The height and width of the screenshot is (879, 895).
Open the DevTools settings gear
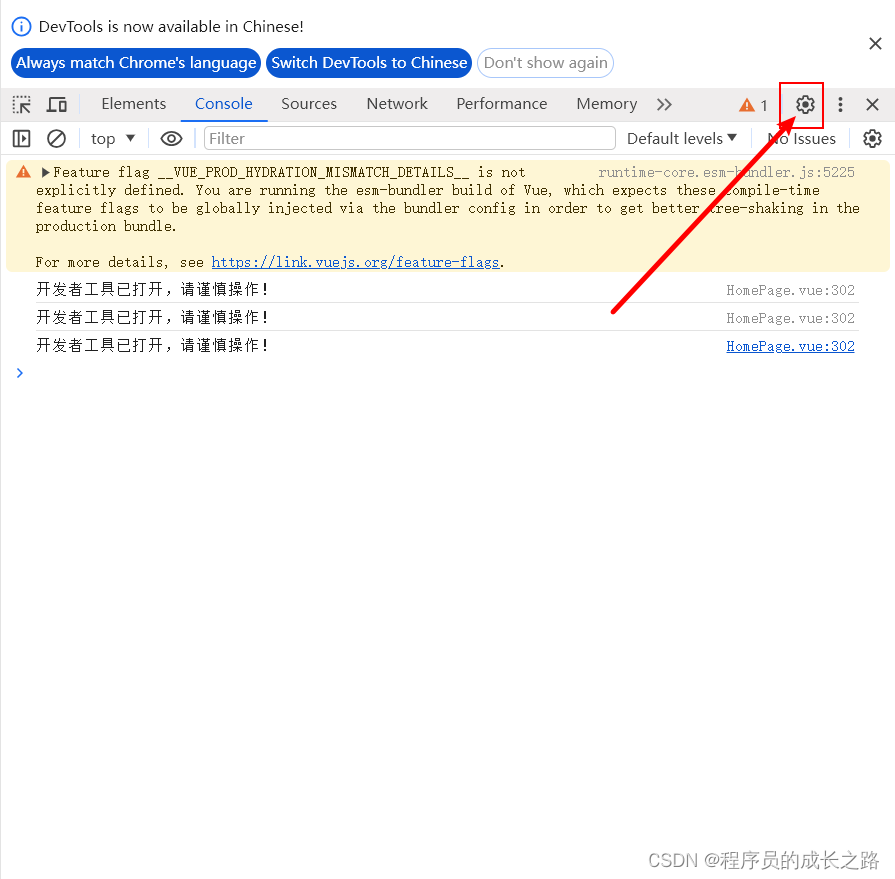pos(805,104)
